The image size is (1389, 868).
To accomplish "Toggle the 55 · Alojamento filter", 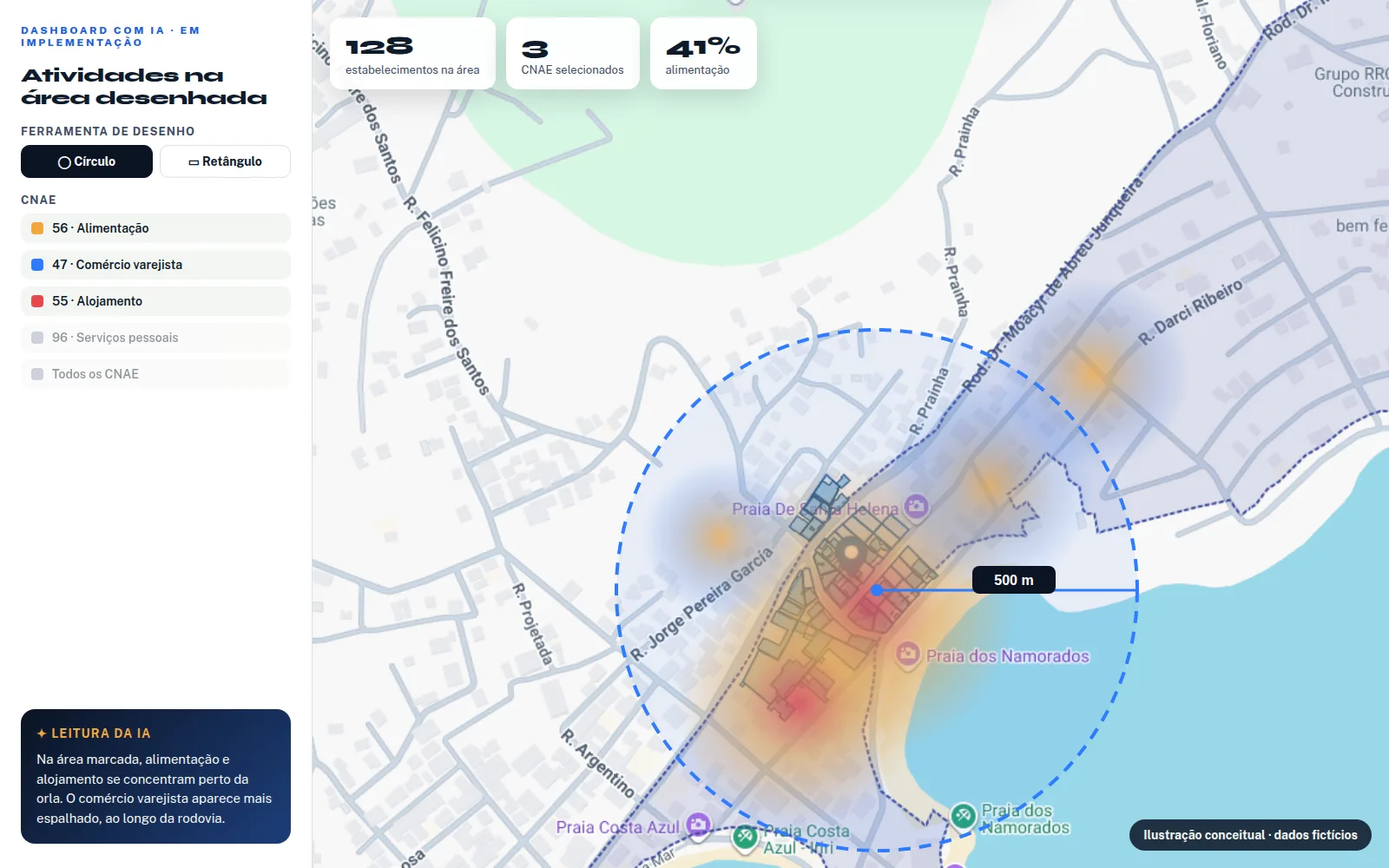I will [155, 301].
